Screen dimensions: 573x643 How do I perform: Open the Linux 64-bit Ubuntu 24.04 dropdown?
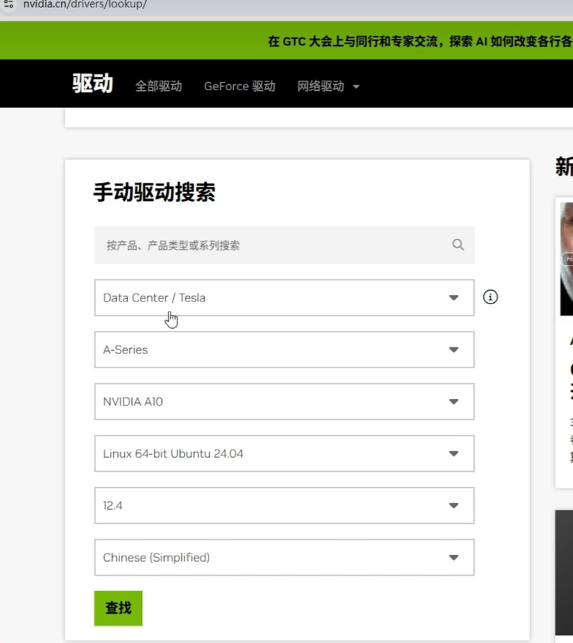(x=284, y=454)
